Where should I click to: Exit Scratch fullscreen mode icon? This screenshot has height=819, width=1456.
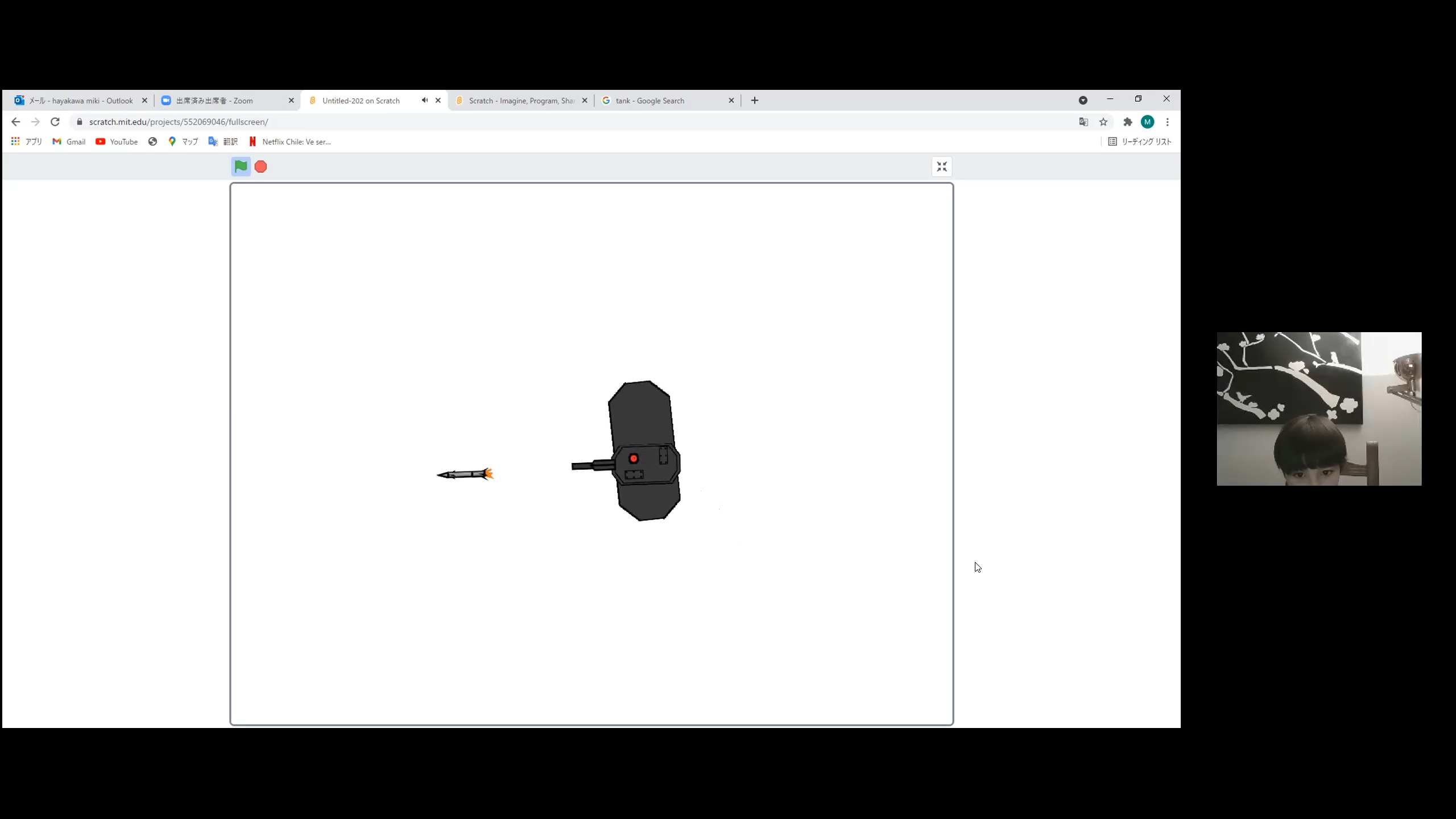[x=942, y=167]
